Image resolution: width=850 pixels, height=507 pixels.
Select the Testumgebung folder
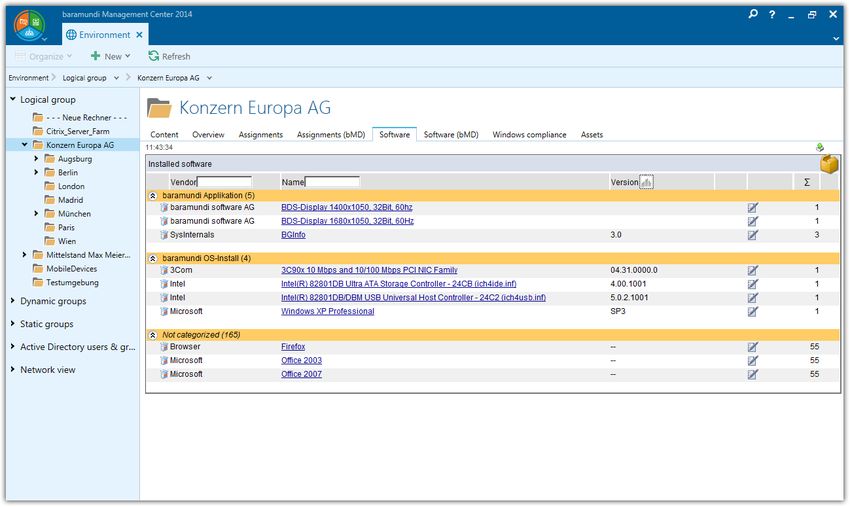[x=66, y=282]
